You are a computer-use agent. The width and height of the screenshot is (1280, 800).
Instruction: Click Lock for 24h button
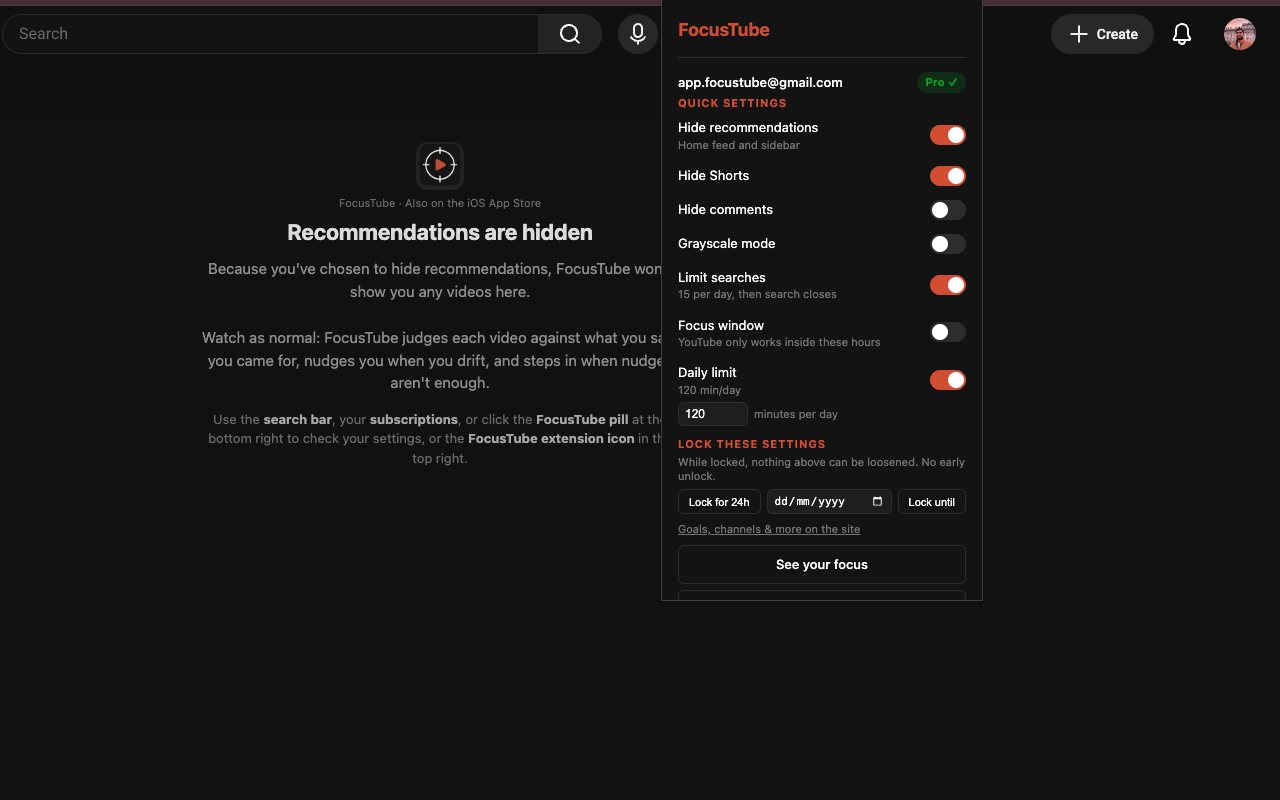[719, 502]
